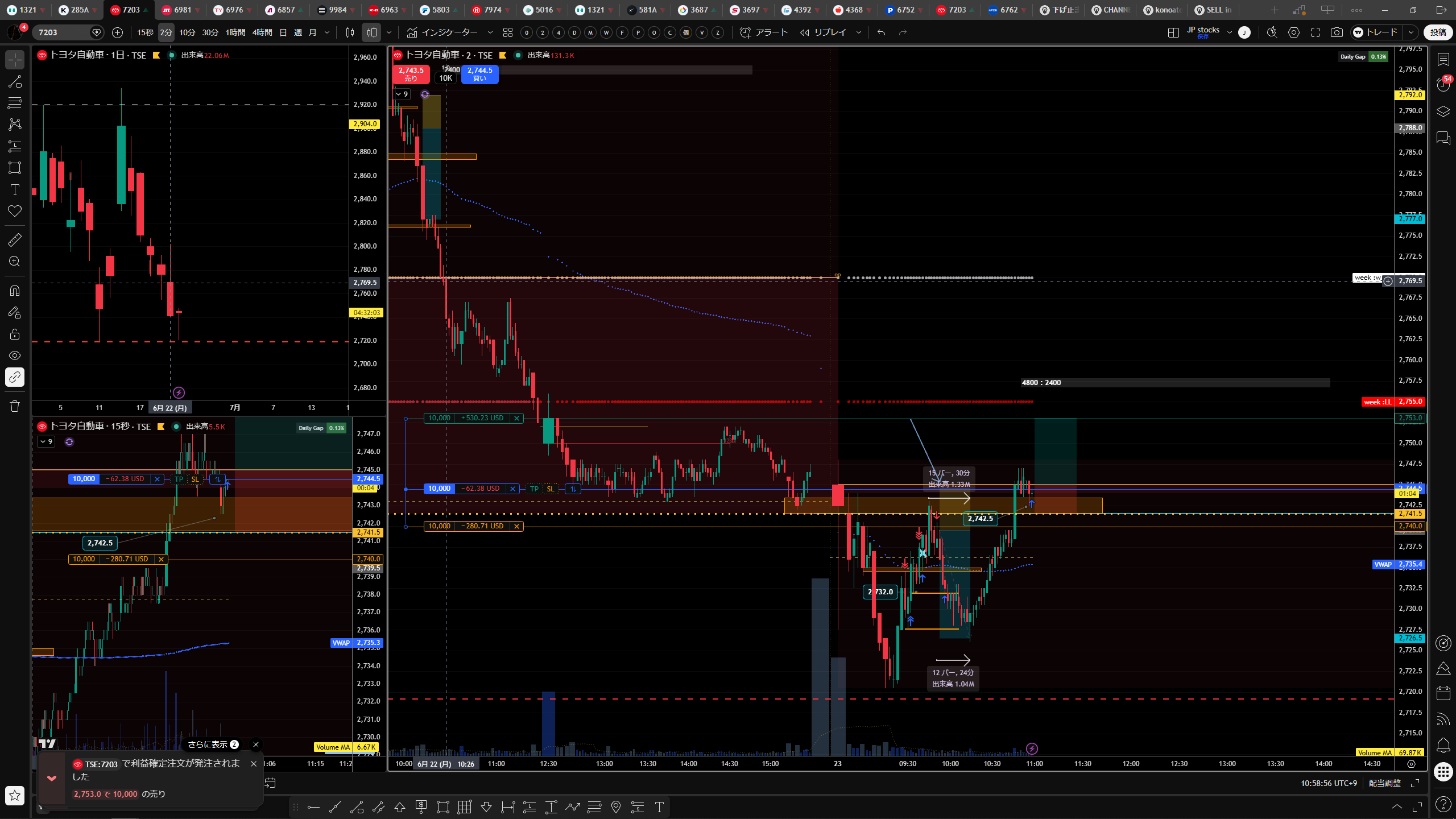Toggle the drawing link sync tool
The image size is (1456, 819).
pos(15,377)
